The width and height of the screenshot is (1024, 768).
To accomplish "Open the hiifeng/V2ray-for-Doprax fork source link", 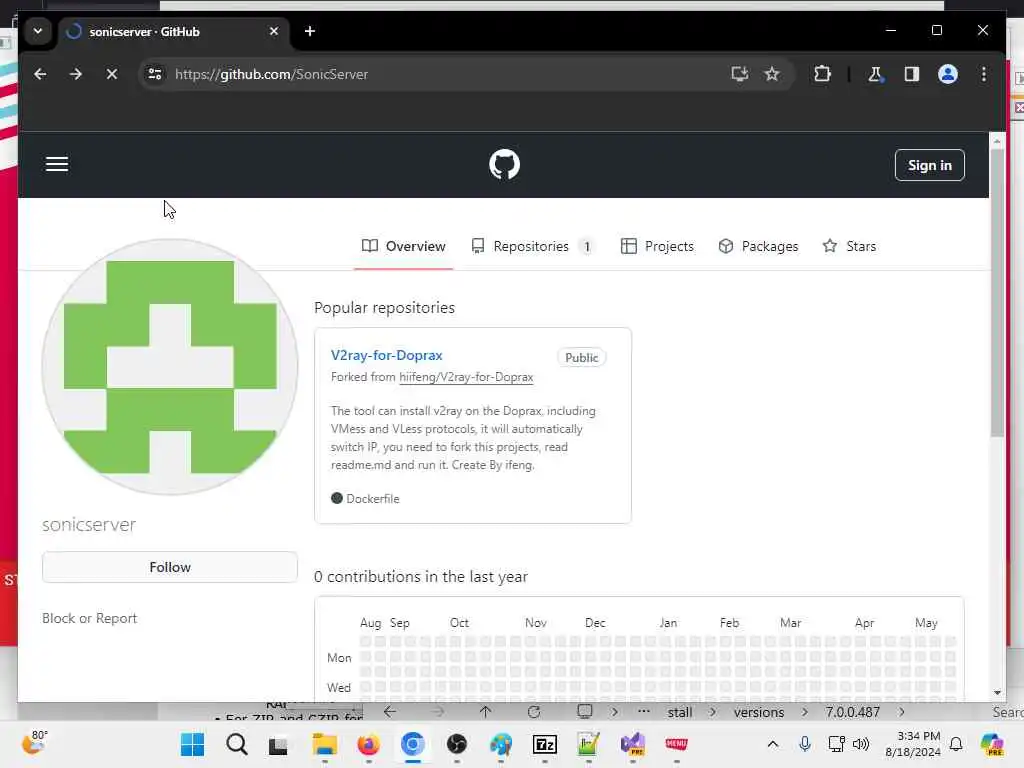I will point(466,377).
